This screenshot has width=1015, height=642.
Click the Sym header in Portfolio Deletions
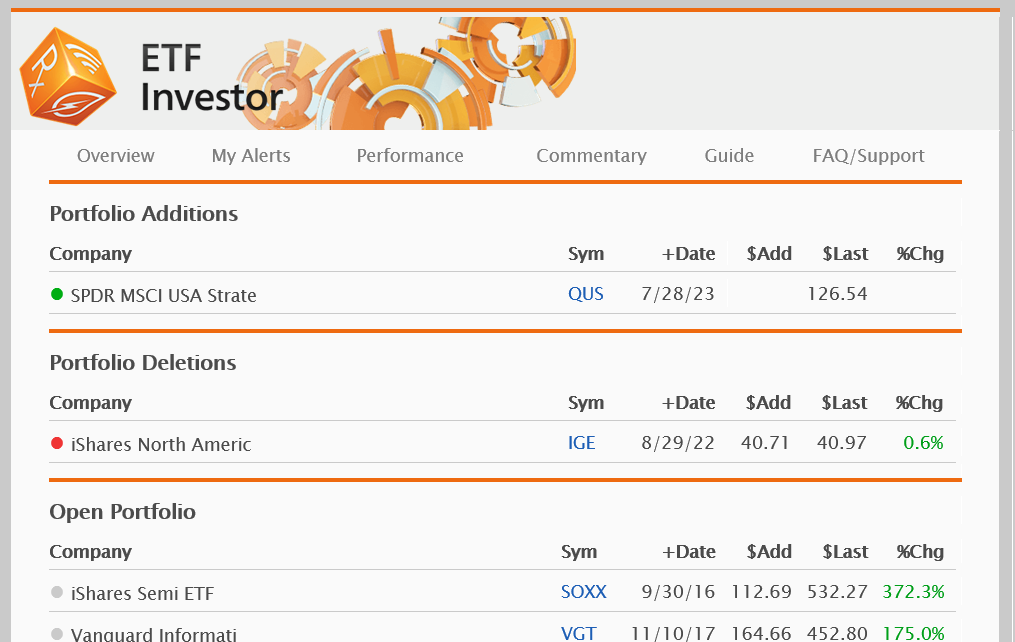[x=586, y=403]
